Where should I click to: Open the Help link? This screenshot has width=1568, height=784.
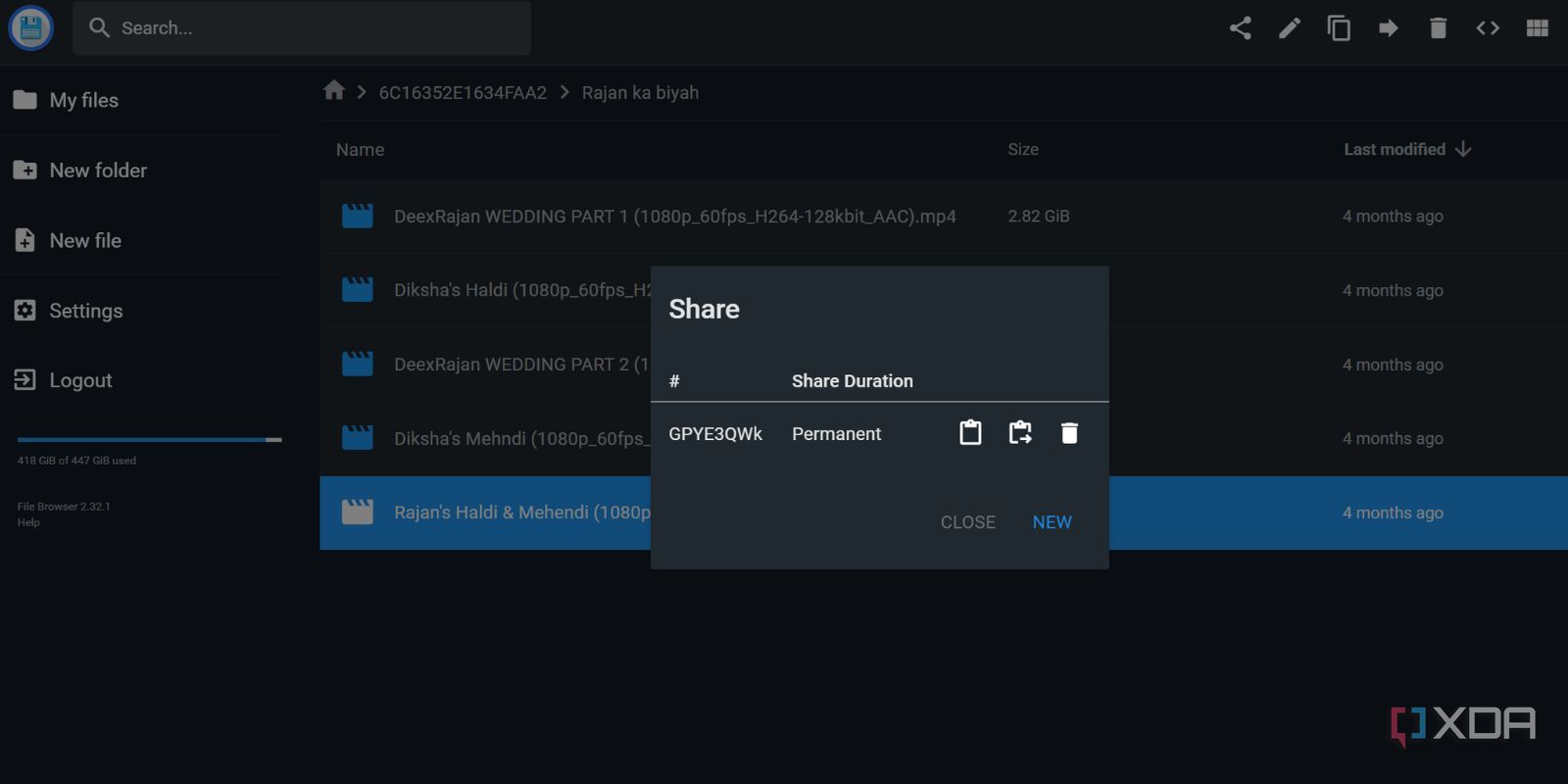28,523
